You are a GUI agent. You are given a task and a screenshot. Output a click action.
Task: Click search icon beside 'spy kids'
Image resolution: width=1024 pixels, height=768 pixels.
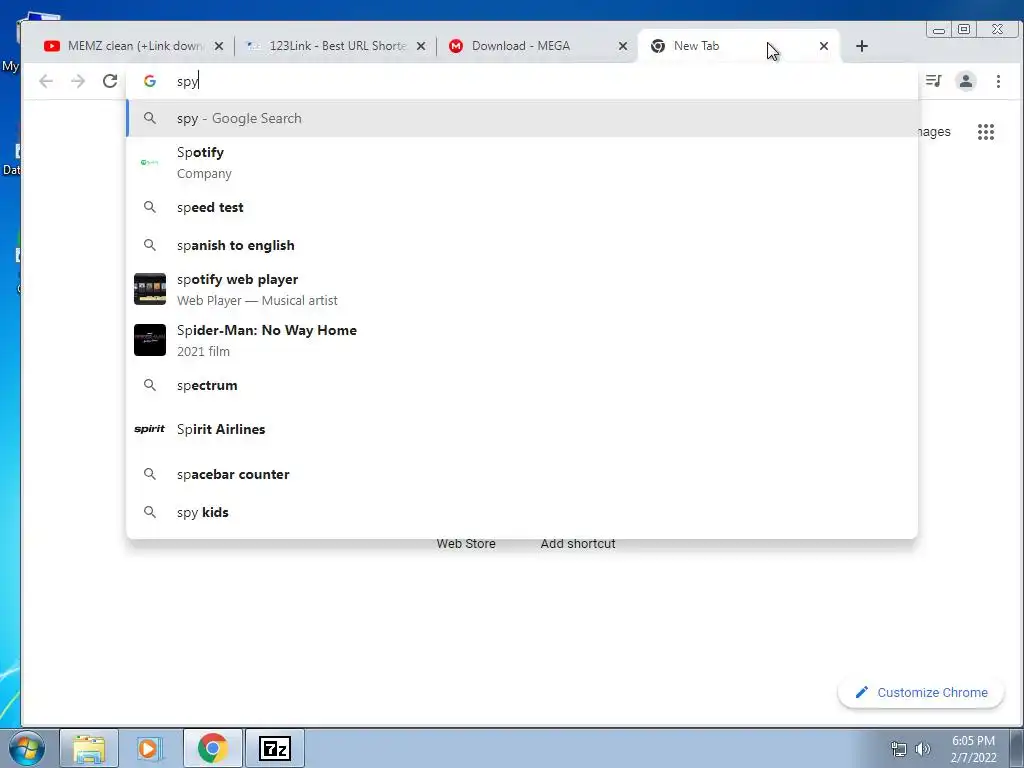pyautogui.click(x=150, y=512)
